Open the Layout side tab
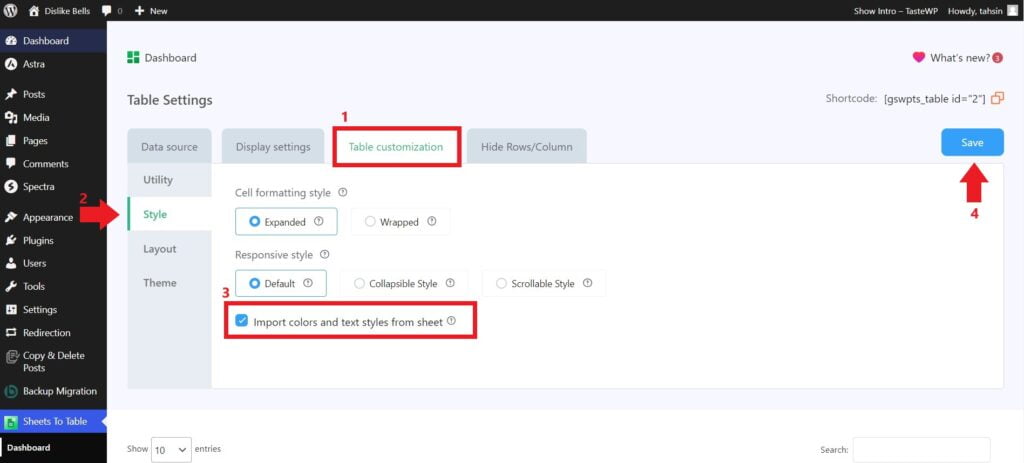The height and width of the screenshot is (463, 1024). click(170, 249)
